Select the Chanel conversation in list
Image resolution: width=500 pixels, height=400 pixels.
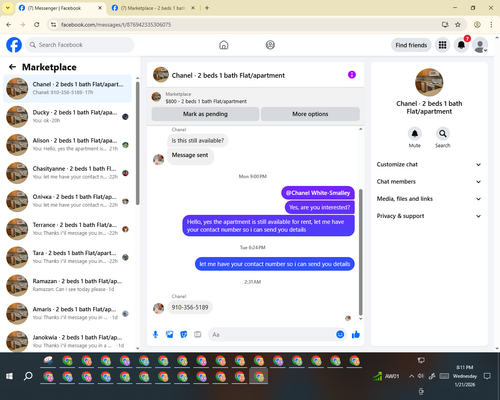(67, 88)
